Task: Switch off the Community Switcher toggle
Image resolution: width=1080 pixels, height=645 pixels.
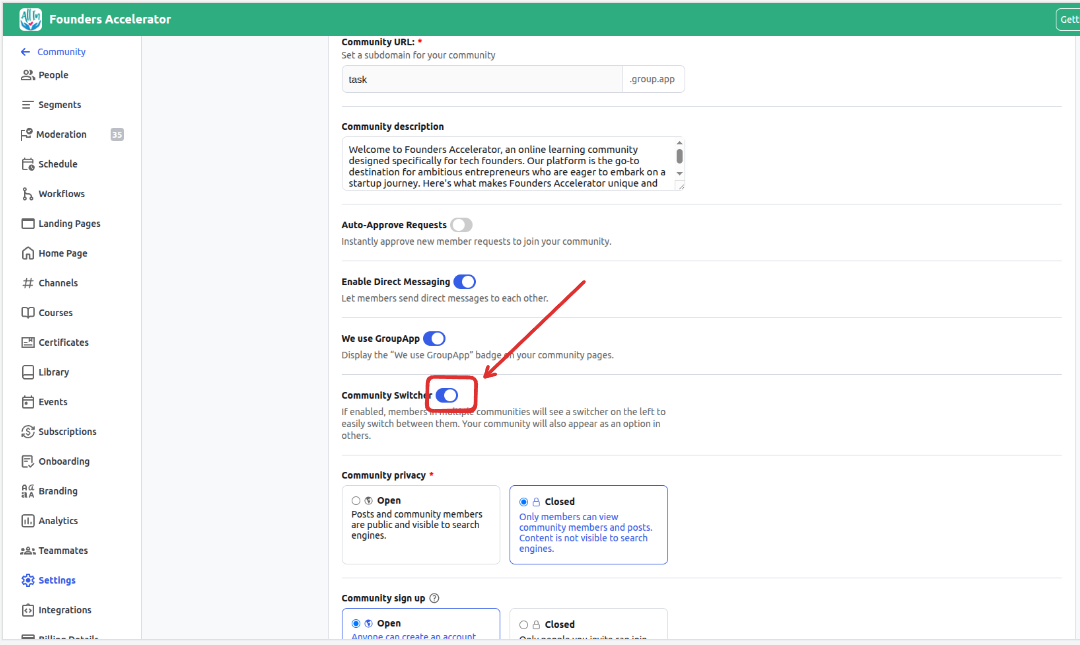Action: 447,395
